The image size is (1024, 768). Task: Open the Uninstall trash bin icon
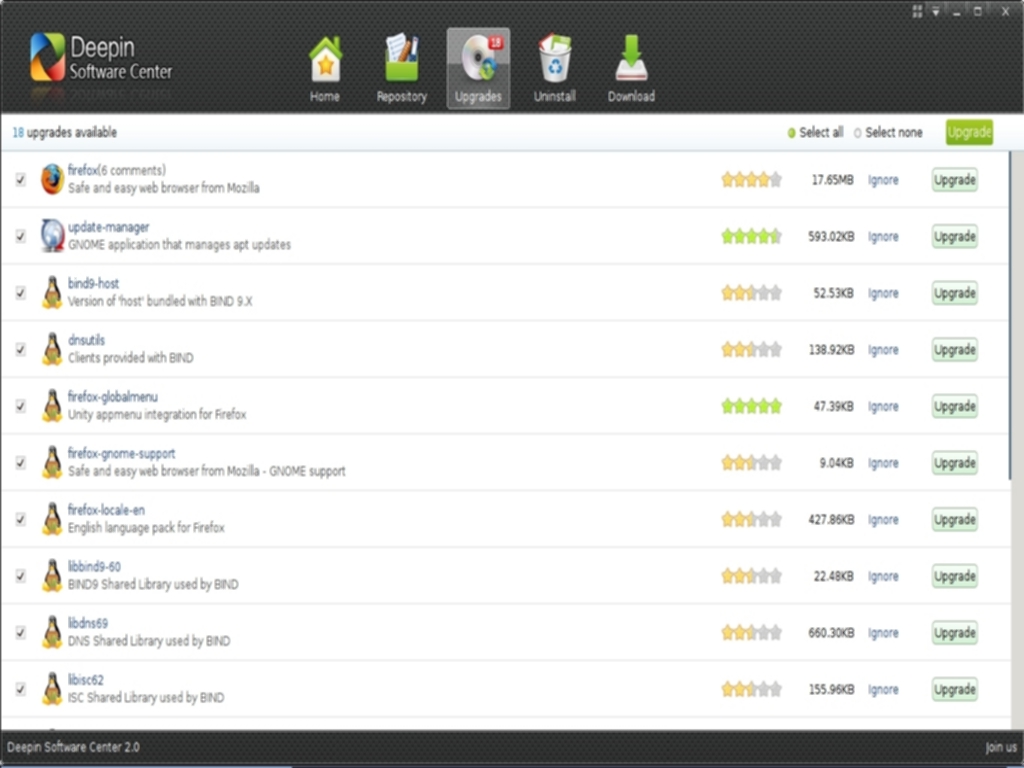[554, 62]
